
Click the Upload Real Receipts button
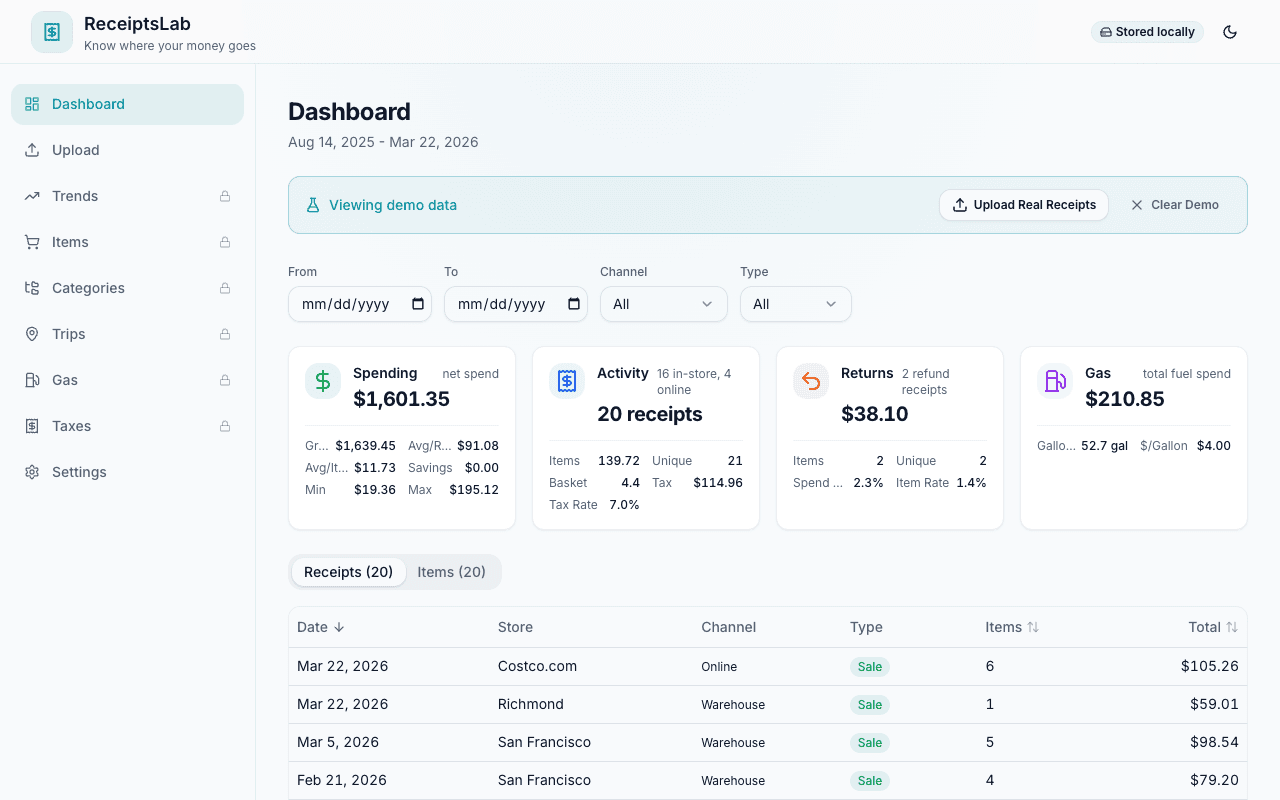coord(1023,204)
